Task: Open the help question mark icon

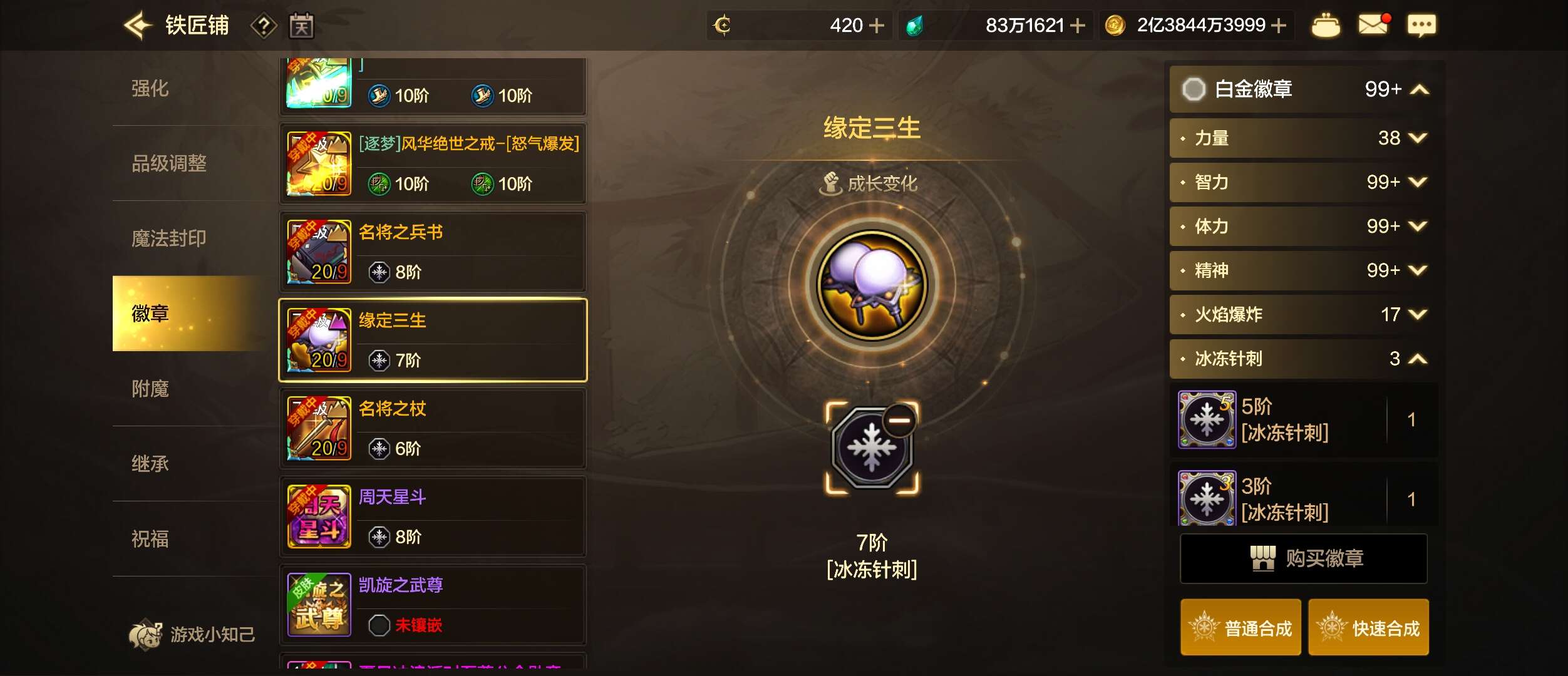Action: coord(264,26)
